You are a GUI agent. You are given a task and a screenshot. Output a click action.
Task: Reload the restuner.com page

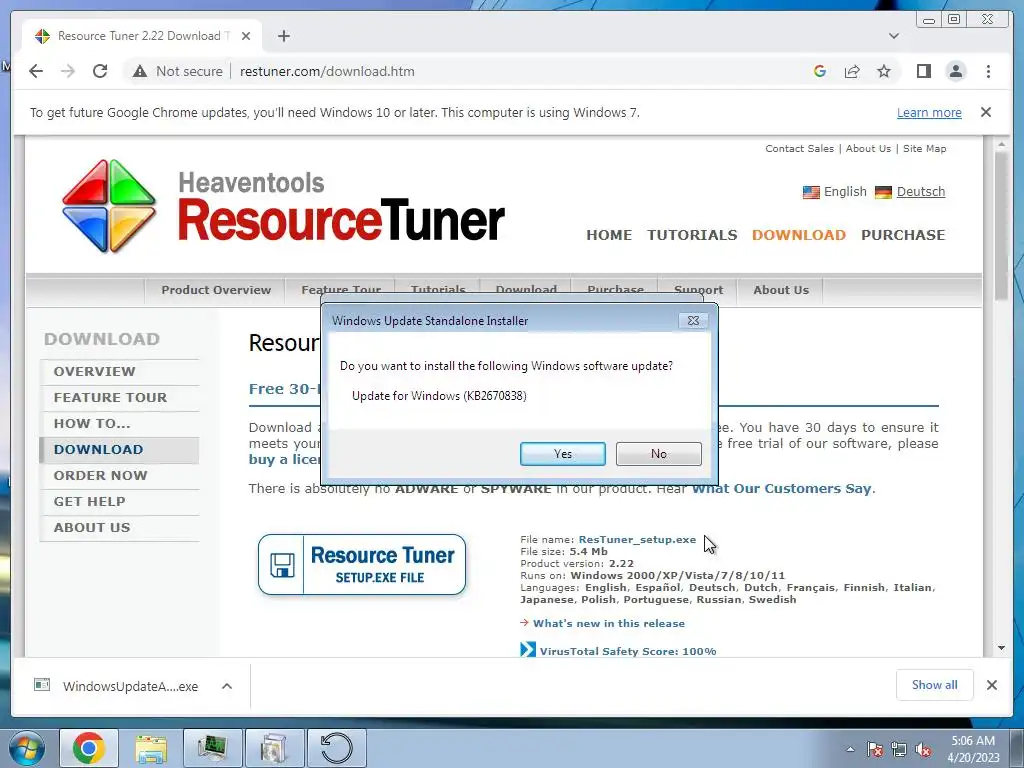click(100, 71)
